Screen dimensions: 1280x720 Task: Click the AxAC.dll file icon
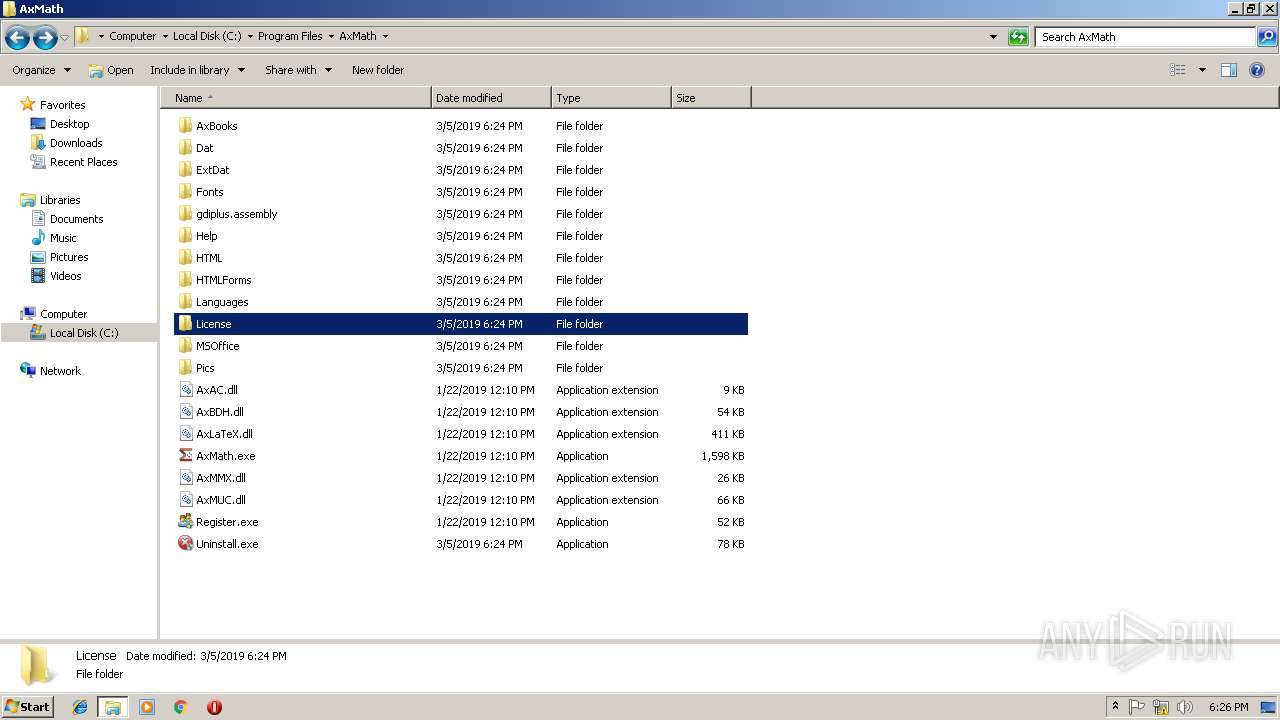(185, 390)
